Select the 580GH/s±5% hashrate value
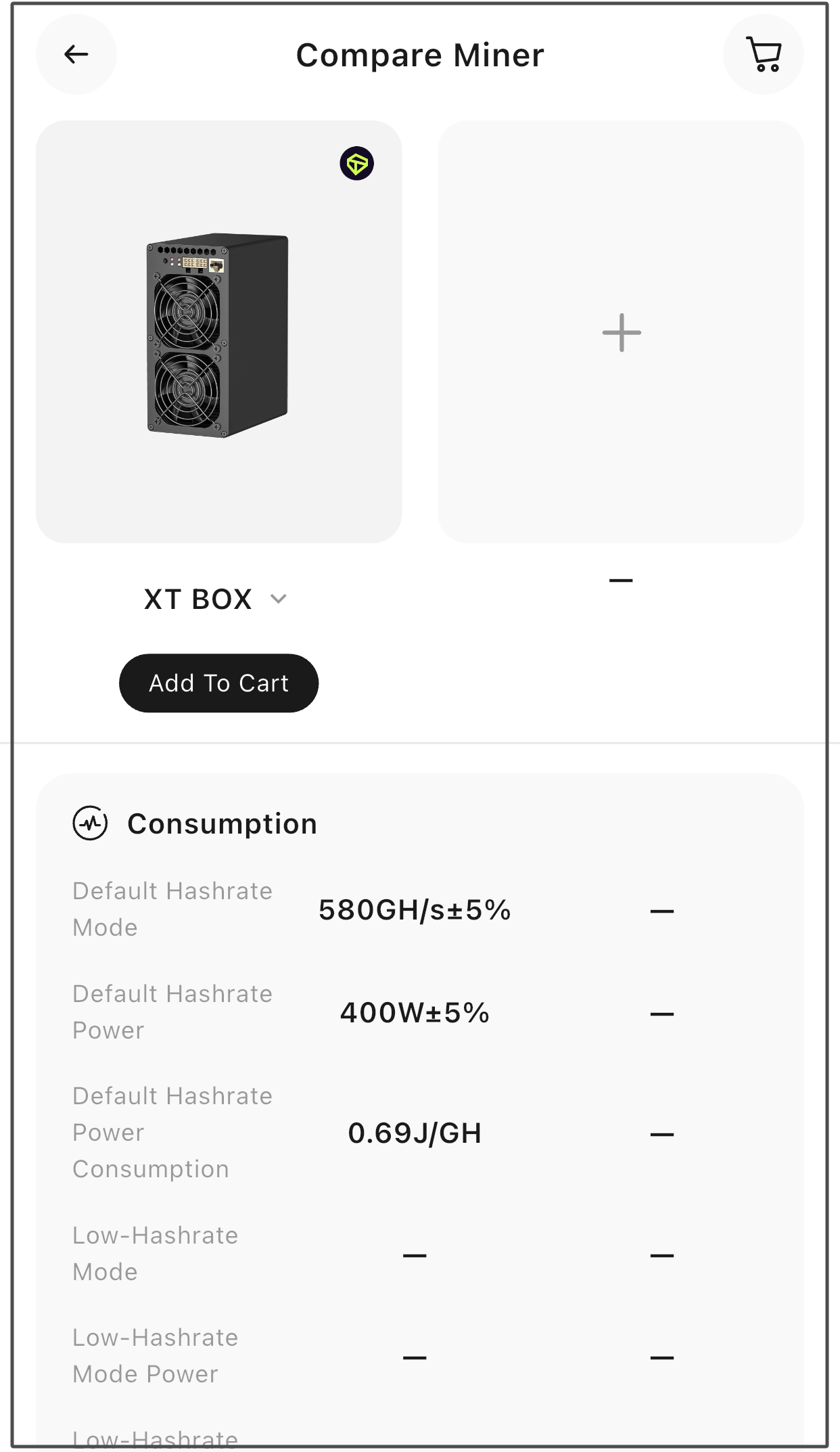Image resolution: width=840 pixels, height=1452 pixels. pos(414,910)
